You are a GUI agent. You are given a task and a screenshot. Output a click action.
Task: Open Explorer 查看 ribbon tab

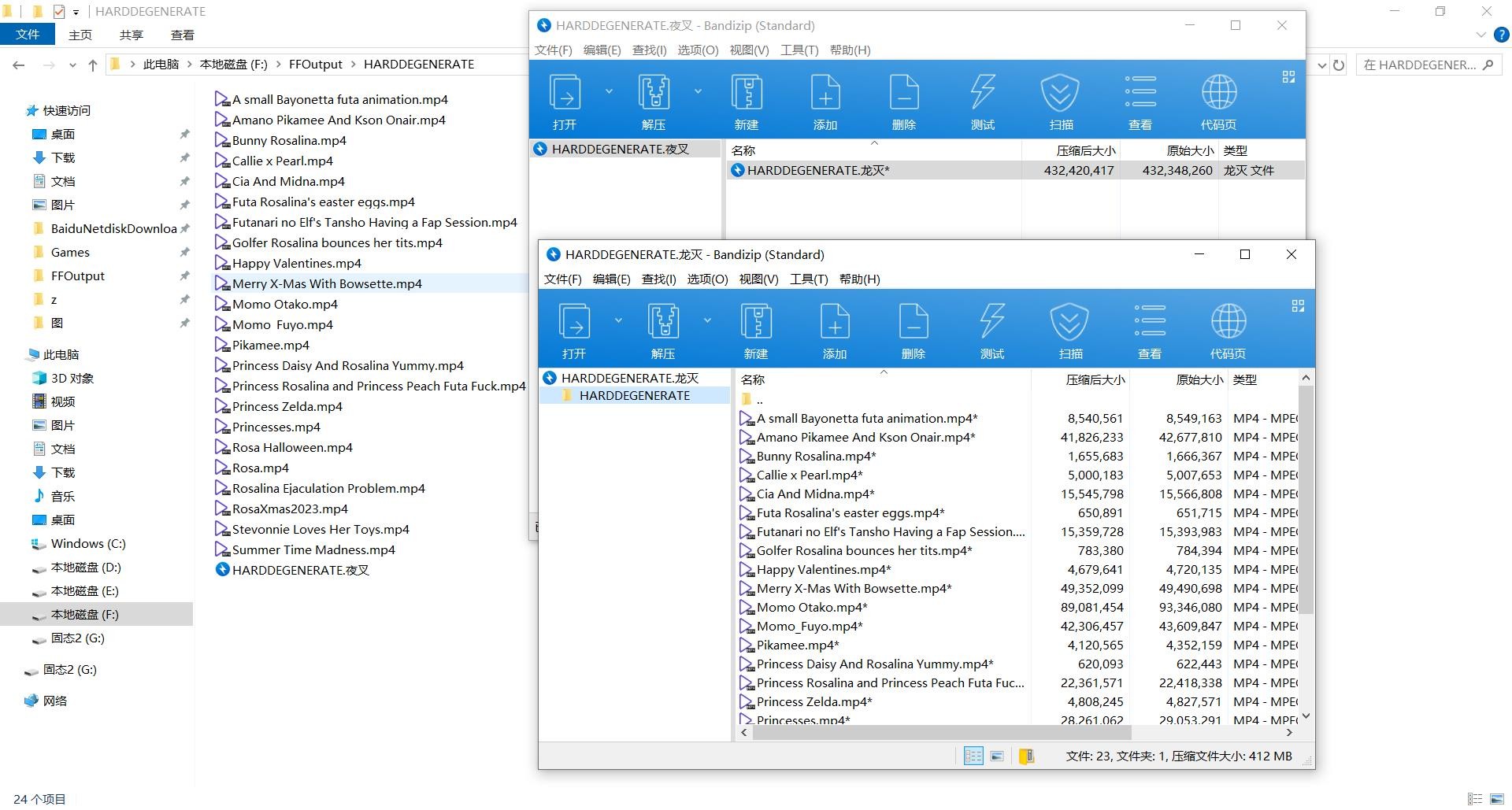(x=183, y=35)
